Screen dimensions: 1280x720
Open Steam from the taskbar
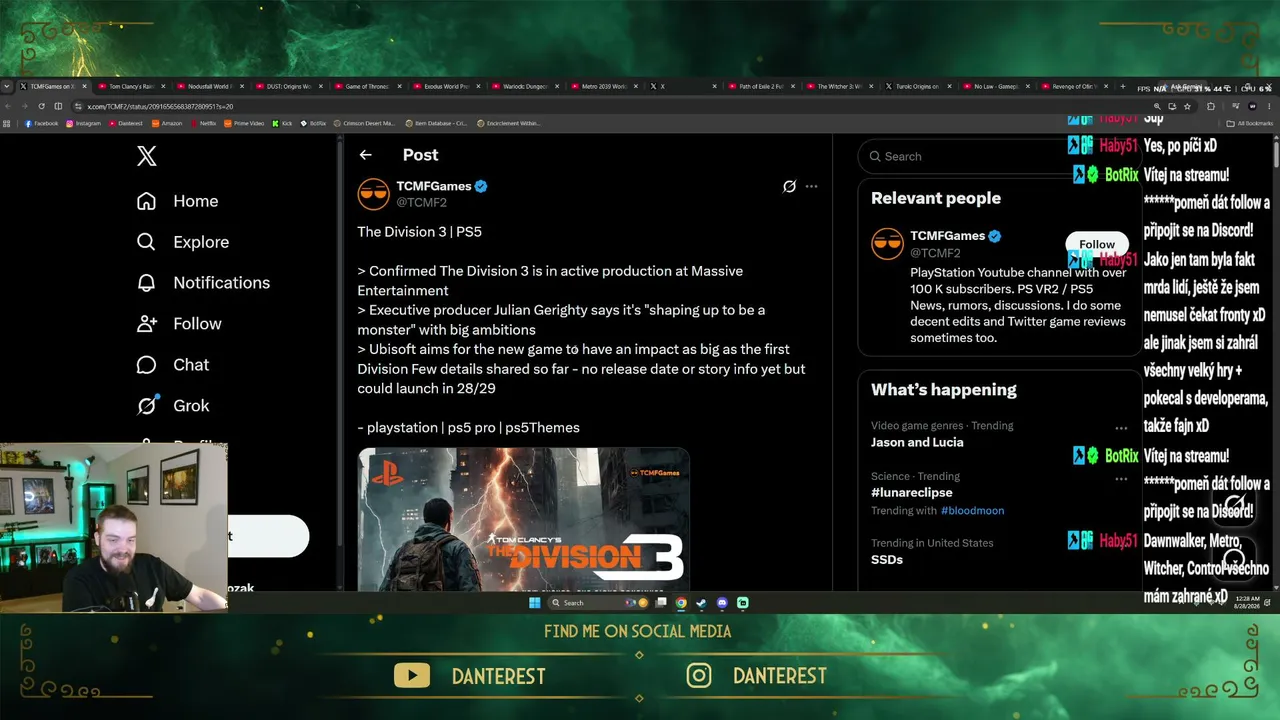pyautogui.click(x=701, y=603)
